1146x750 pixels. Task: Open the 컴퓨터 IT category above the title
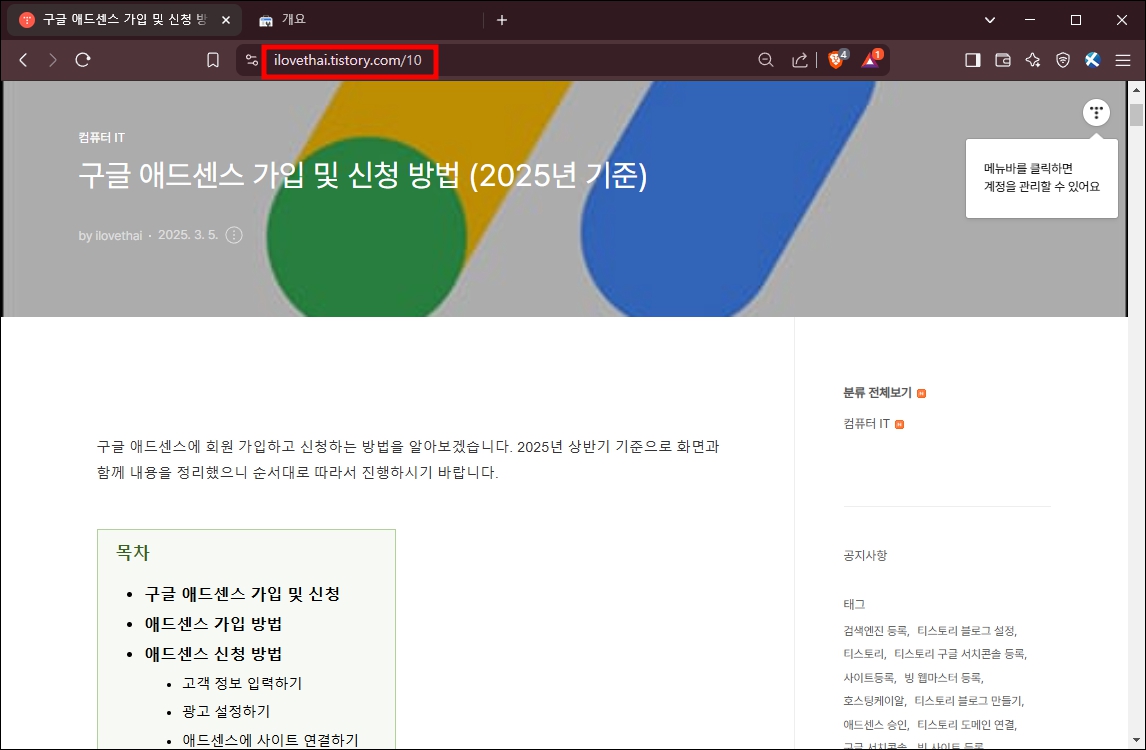coord(102,137)
